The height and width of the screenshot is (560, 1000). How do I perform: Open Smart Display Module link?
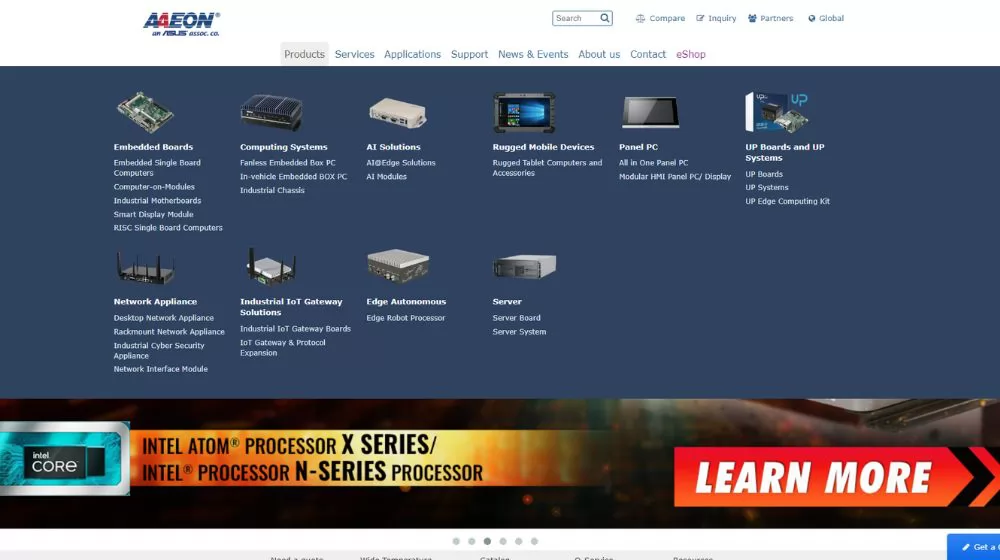click(154, 214)
